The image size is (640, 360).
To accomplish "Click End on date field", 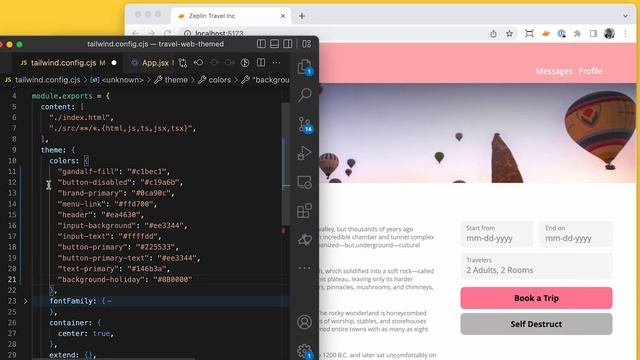I will point(576,234).
